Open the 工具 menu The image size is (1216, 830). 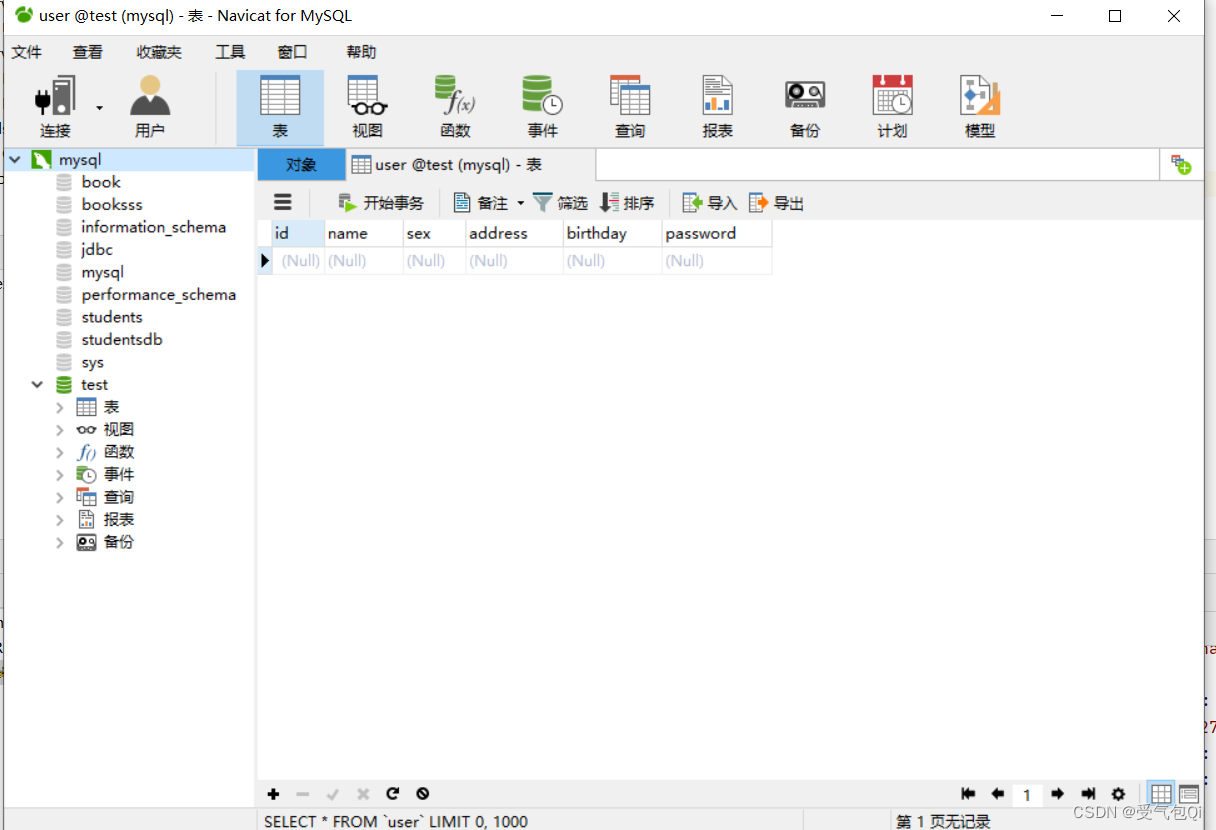(229, 51)
